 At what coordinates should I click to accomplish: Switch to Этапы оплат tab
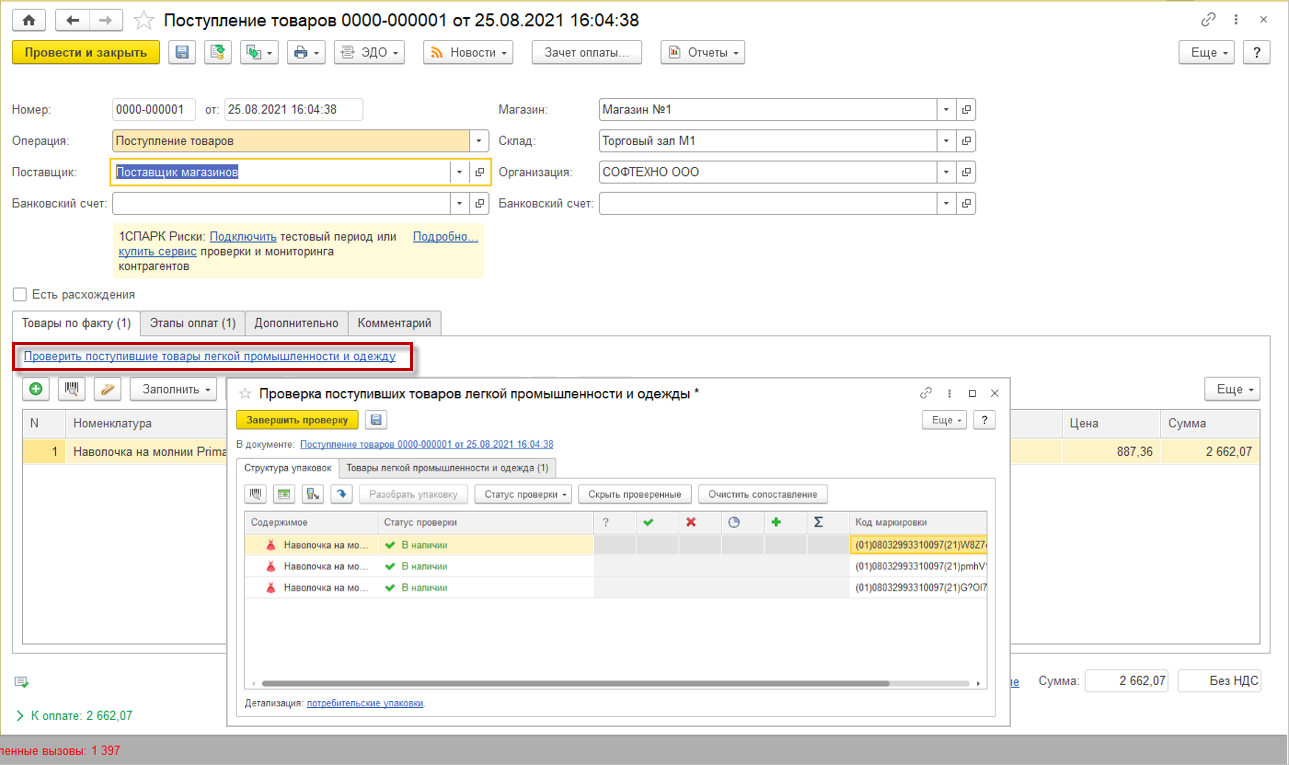click(x=192, y=323)
